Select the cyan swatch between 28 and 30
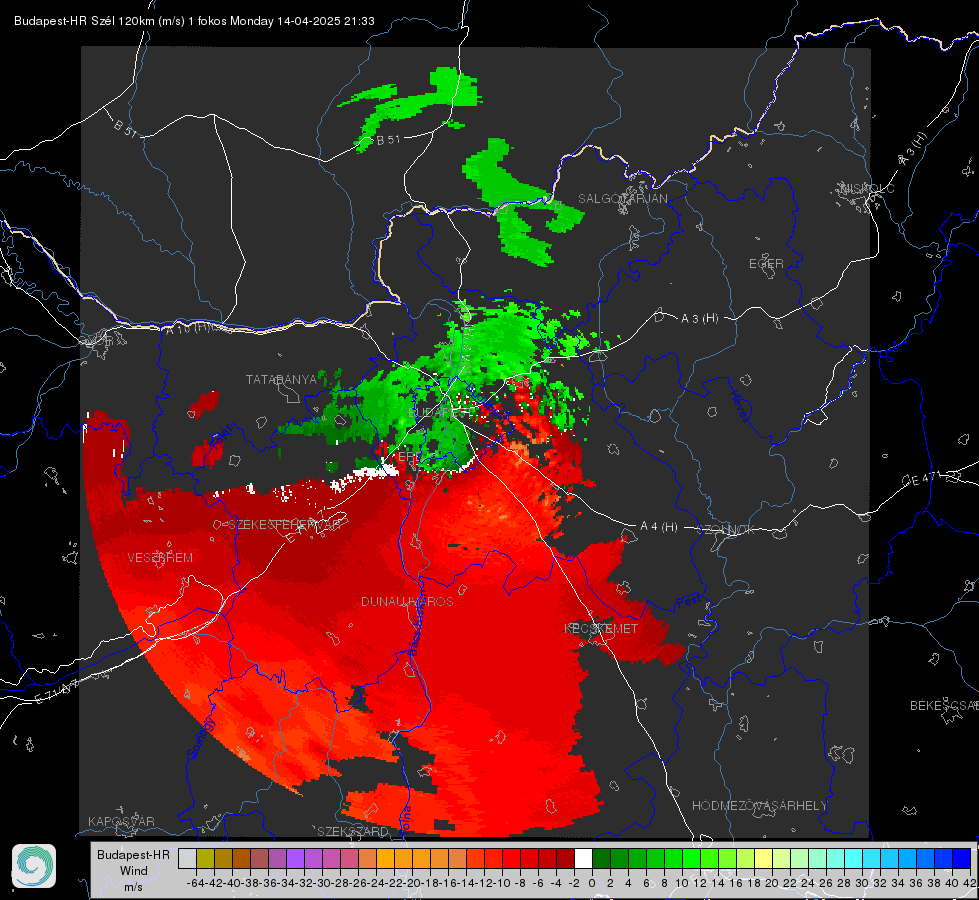The height and width of the screenshot is (900, 979). click(854, 858)
